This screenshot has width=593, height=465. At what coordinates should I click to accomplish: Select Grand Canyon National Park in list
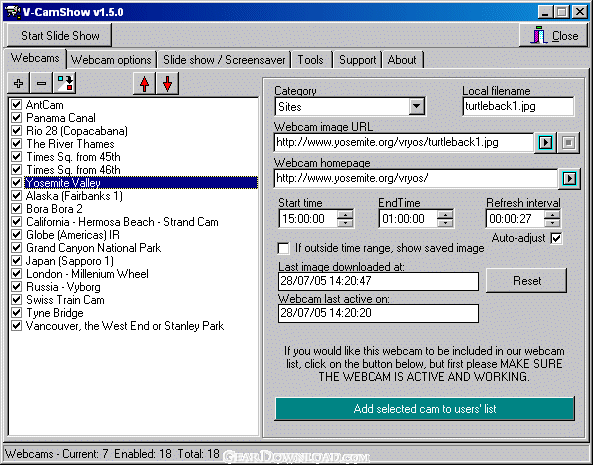(x=93, y=248)
